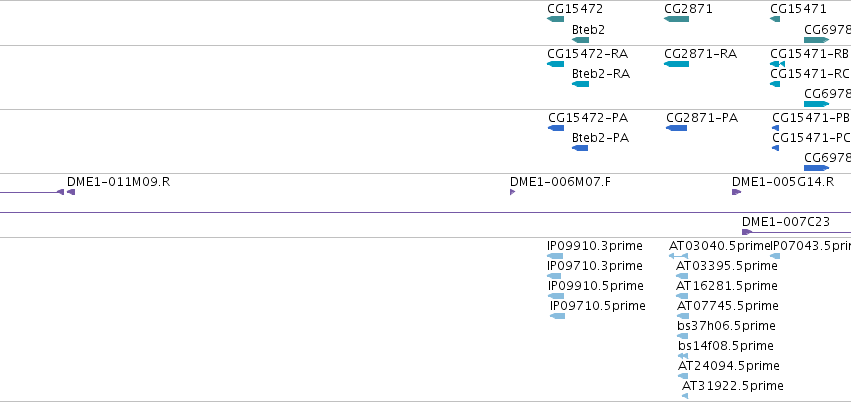Click the CG2871 gene arrow
Viewport: 851px width, 402px height.
676,19
